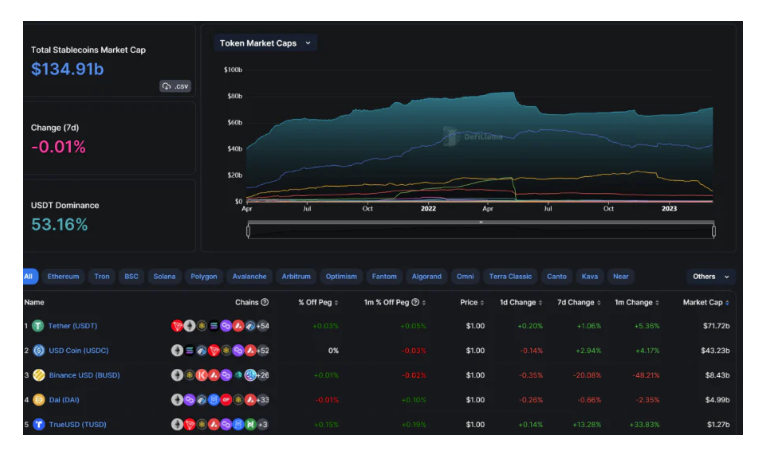Open the USD Coin (USDC) link
Image resolution: width=767 pixels, height=449 pixels.
(x=78, y=350)
